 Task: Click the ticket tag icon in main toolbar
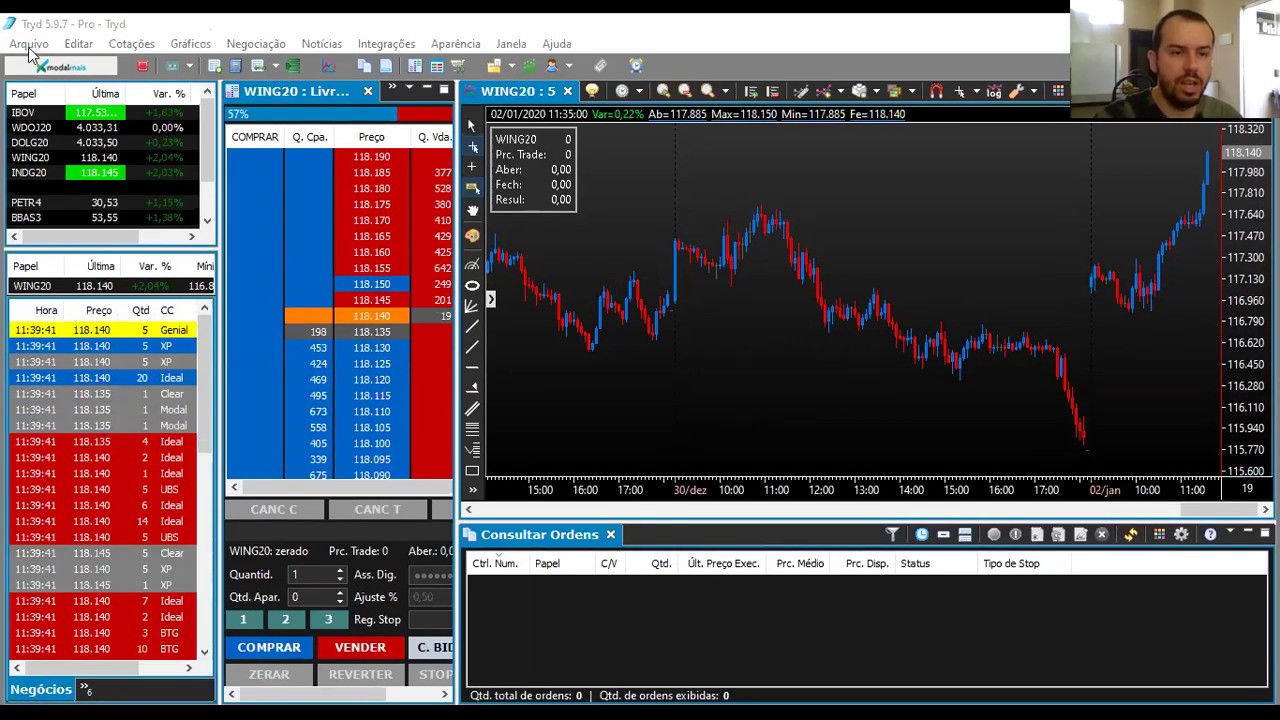pyautogui.click(x=600, y=66)
